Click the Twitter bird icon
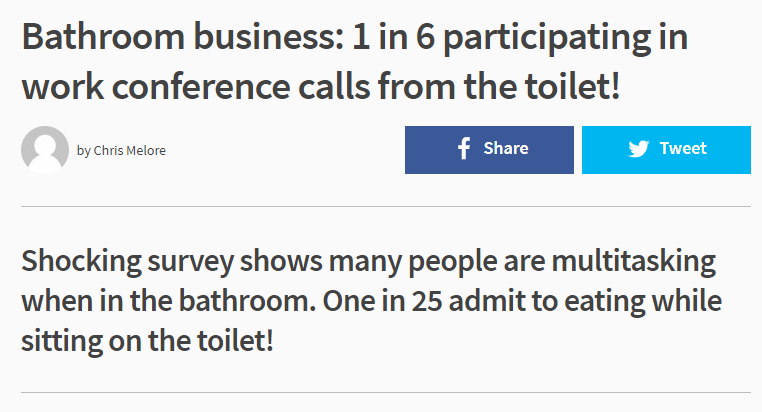 639,149
